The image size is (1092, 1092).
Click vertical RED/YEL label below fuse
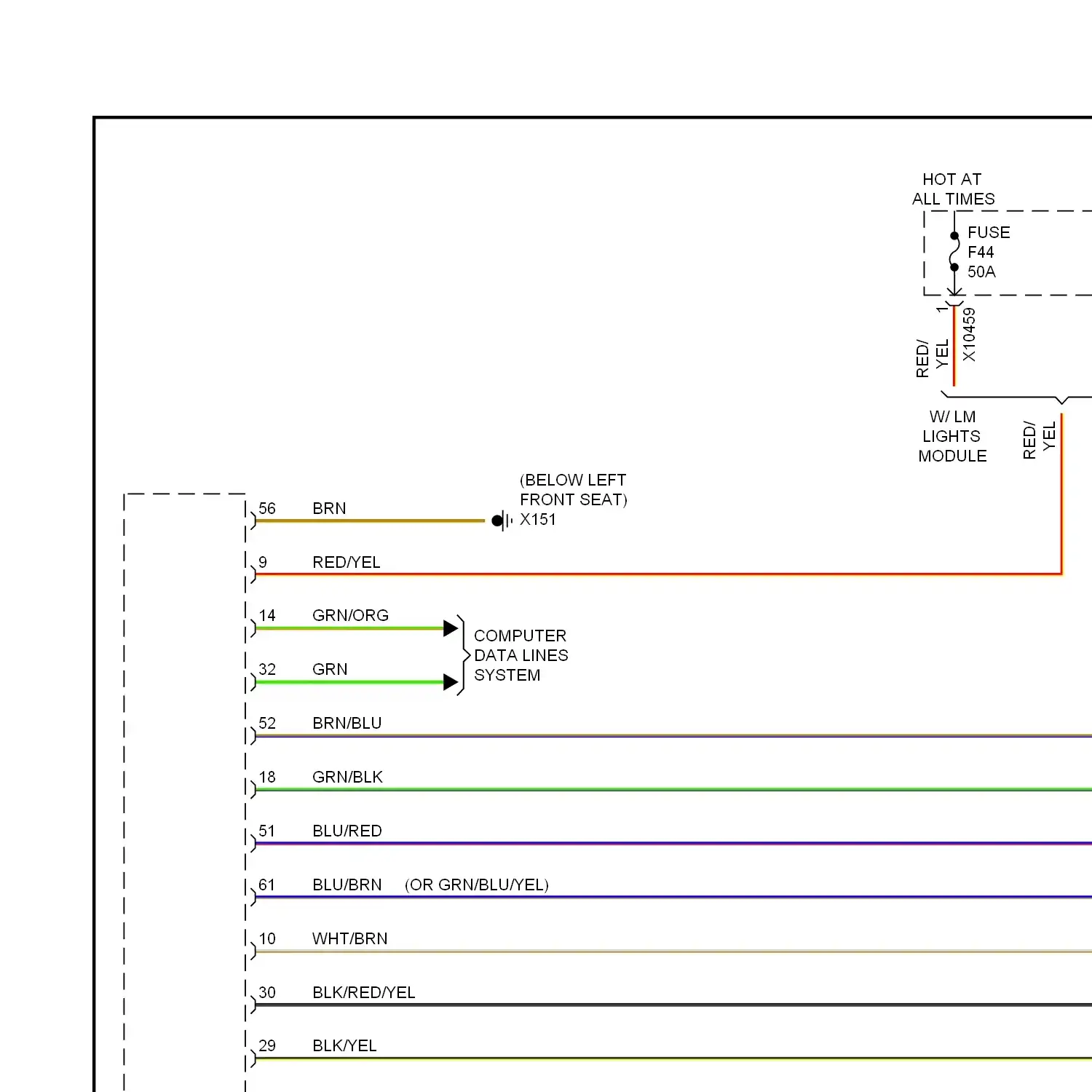coord(933,357)
